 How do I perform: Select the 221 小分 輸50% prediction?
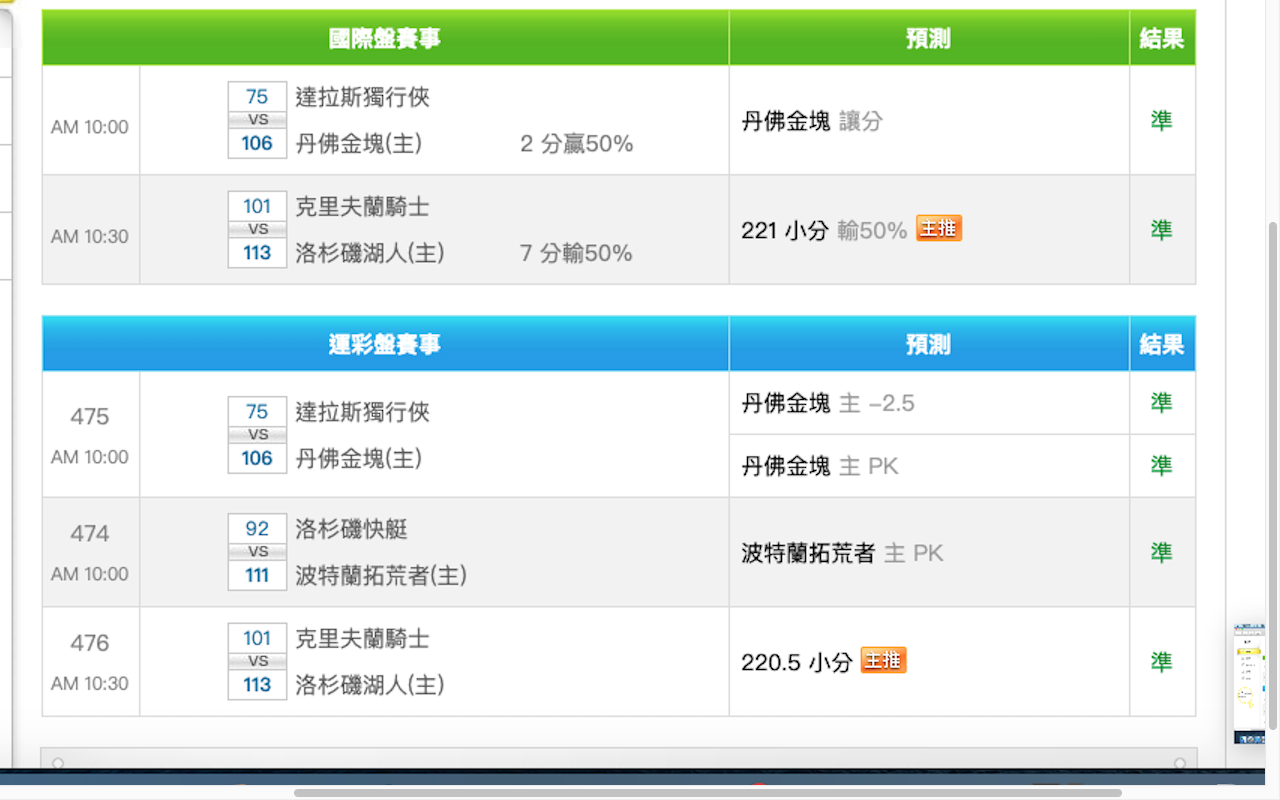point(824,230)
